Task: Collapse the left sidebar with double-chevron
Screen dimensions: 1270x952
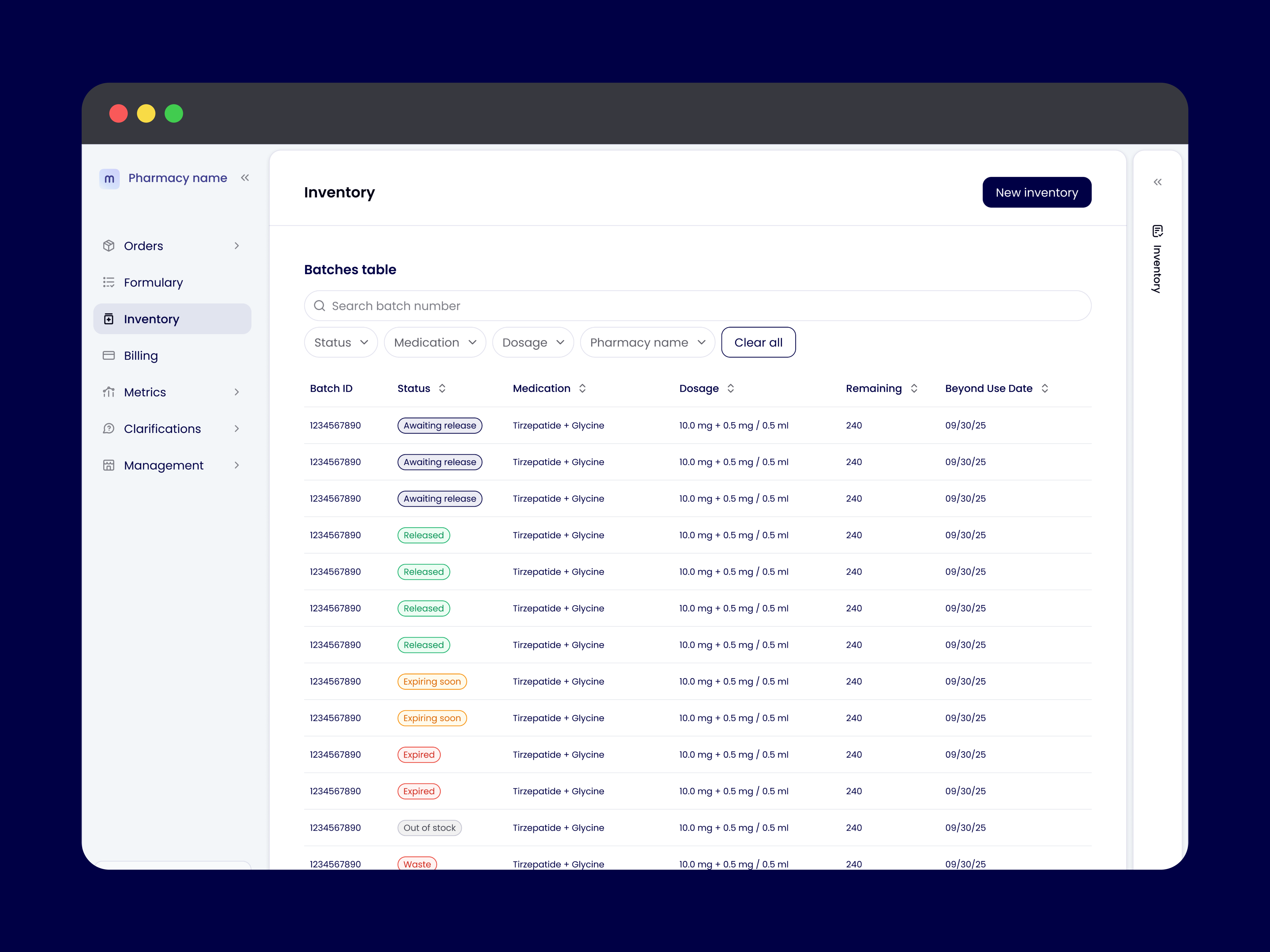Action: point(245,178)
